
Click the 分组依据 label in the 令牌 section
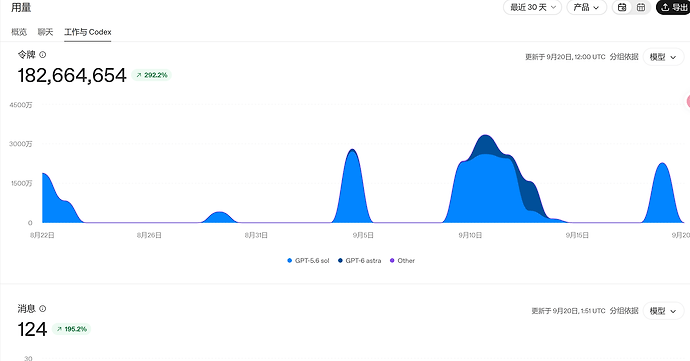coord(624,57)
